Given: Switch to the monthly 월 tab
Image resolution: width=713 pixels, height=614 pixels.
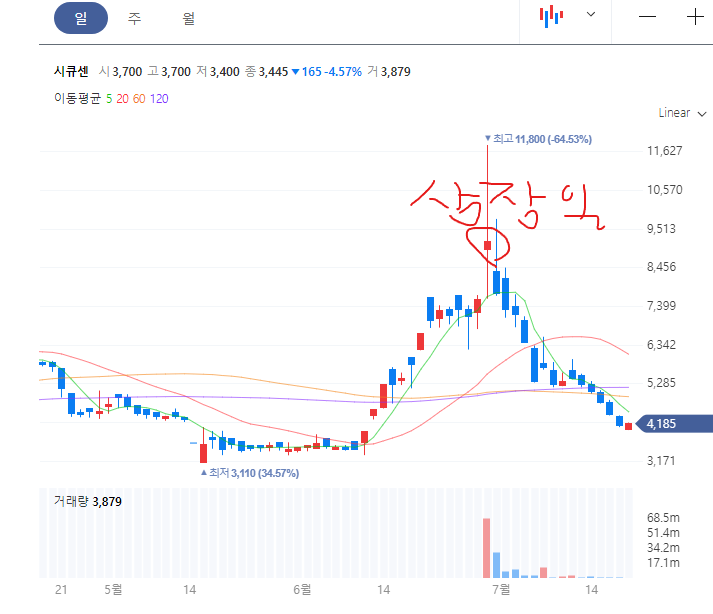Looking at the screenshot, I should pos(189,18).
